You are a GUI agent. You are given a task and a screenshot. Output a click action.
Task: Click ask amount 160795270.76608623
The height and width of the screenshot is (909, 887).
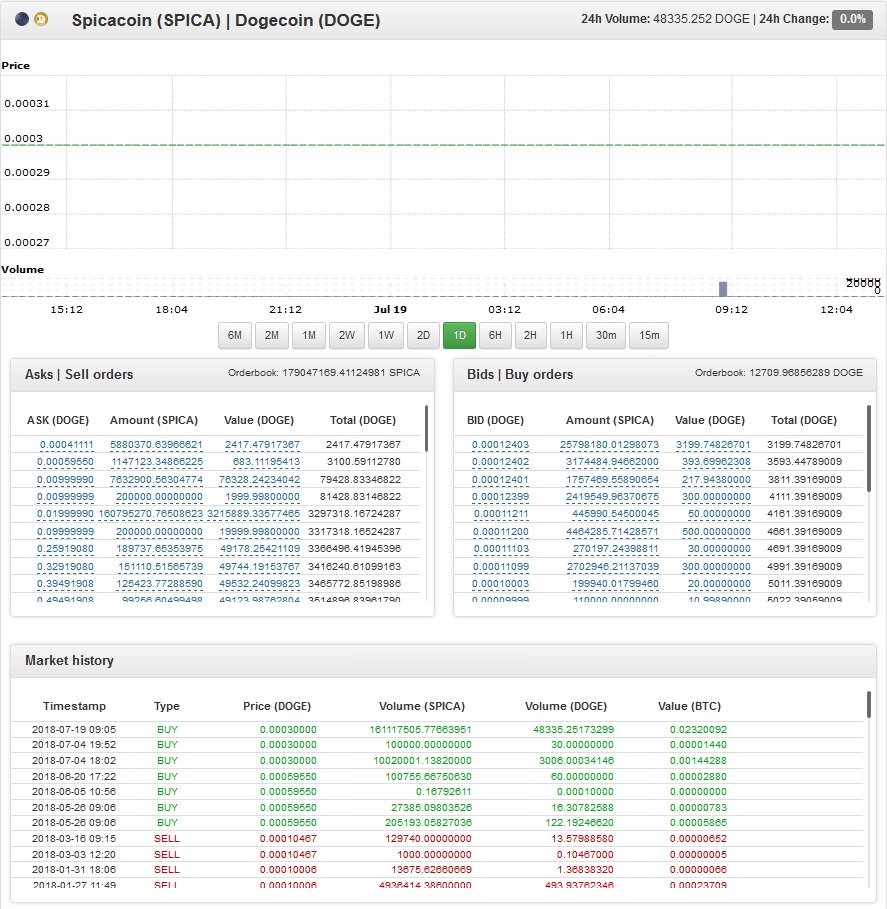click(x=151, y=514)
